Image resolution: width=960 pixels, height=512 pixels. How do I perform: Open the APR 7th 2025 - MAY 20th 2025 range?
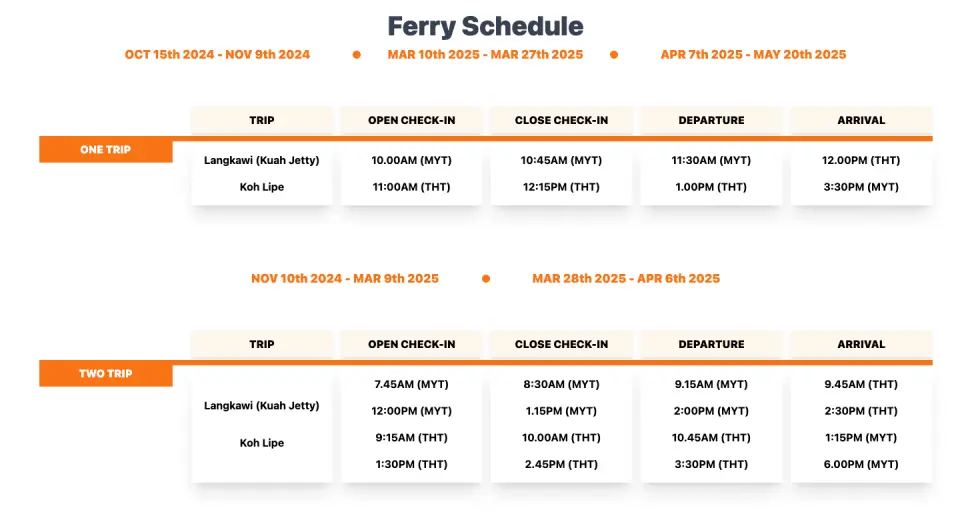click(x=753, y=55)
